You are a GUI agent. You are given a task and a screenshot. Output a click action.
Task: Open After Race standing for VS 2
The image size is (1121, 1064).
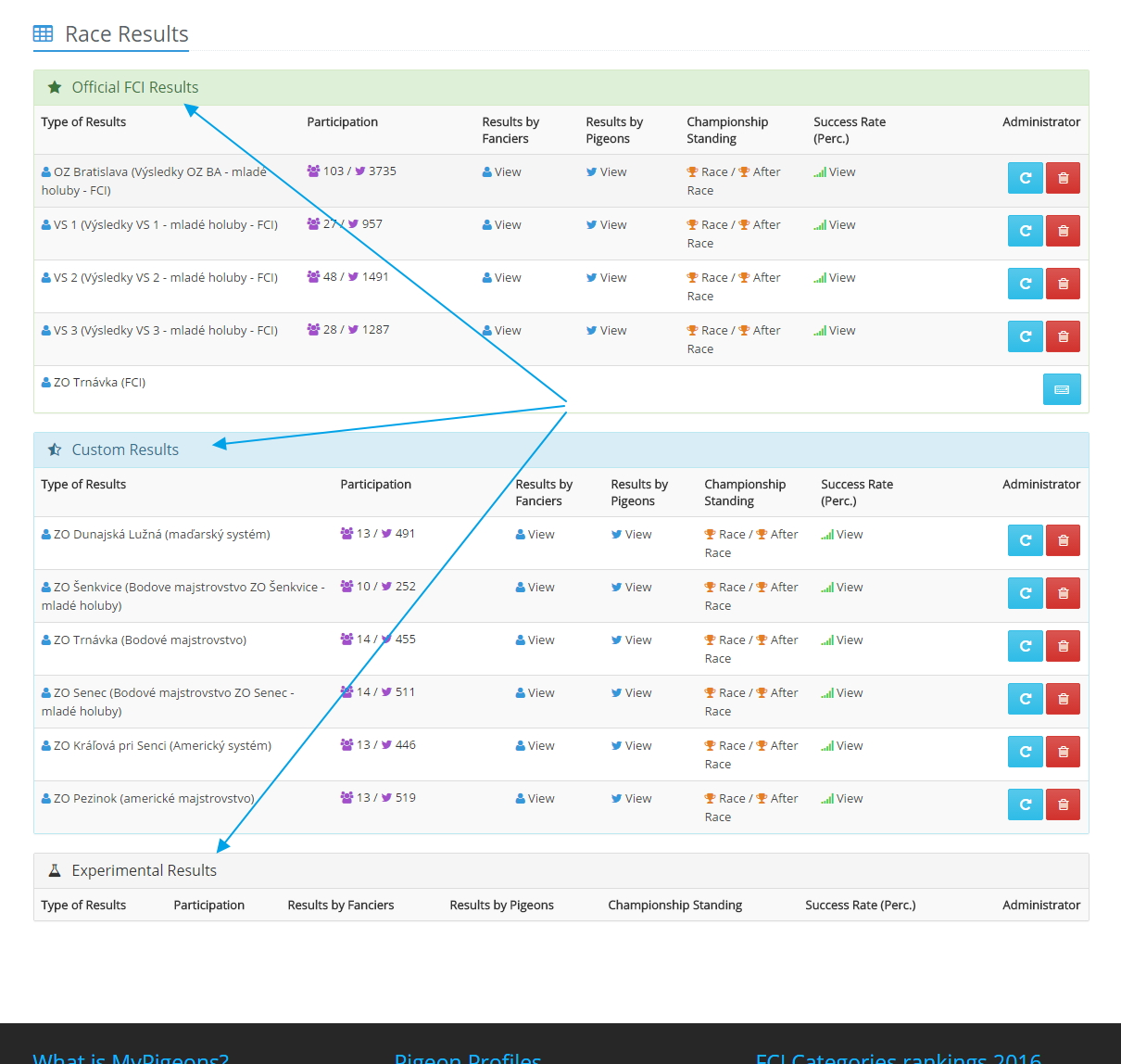(x=766, y=278)
